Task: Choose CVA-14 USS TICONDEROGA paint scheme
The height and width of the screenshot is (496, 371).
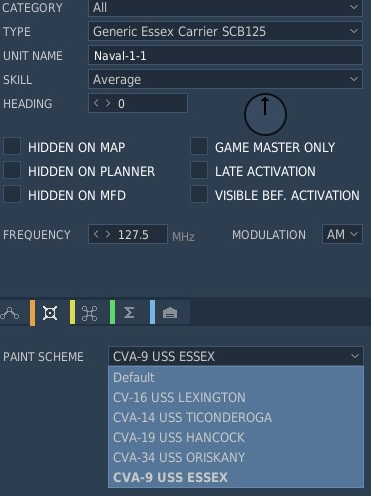Action: (236, 417)
